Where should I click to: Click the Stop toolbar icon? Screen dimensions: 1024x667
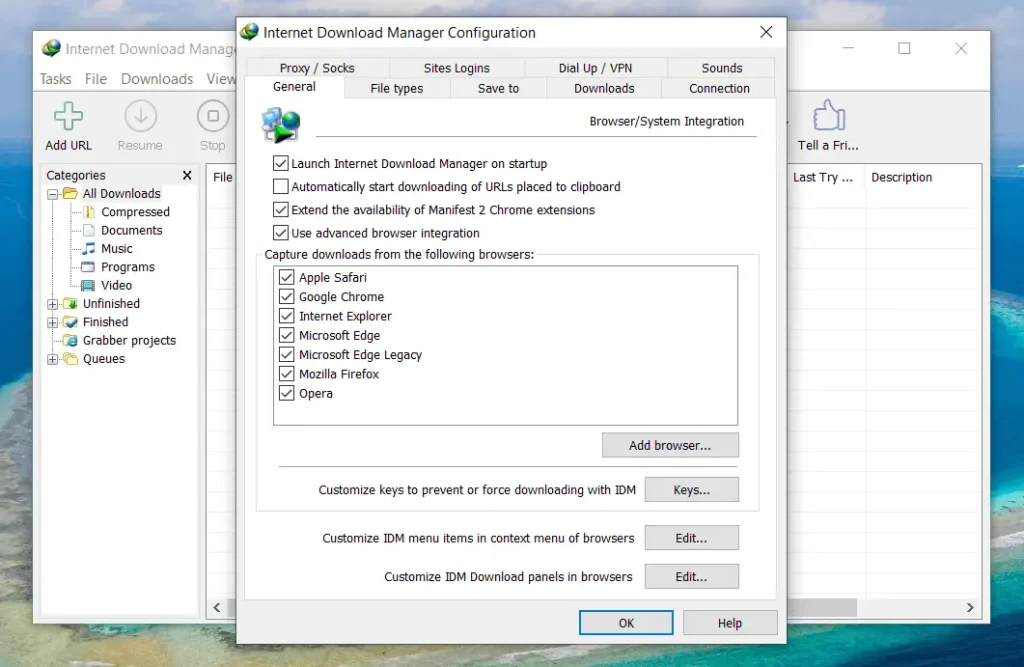coord(212,117)
